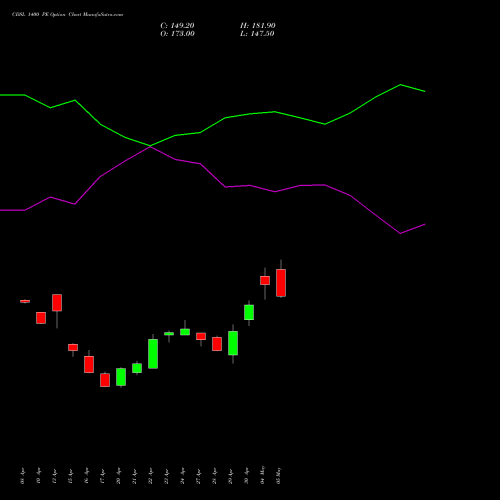The image size is (500, 500).
Task: Select the red candlestick for 27 Apr
Action: tap(201, 336)
